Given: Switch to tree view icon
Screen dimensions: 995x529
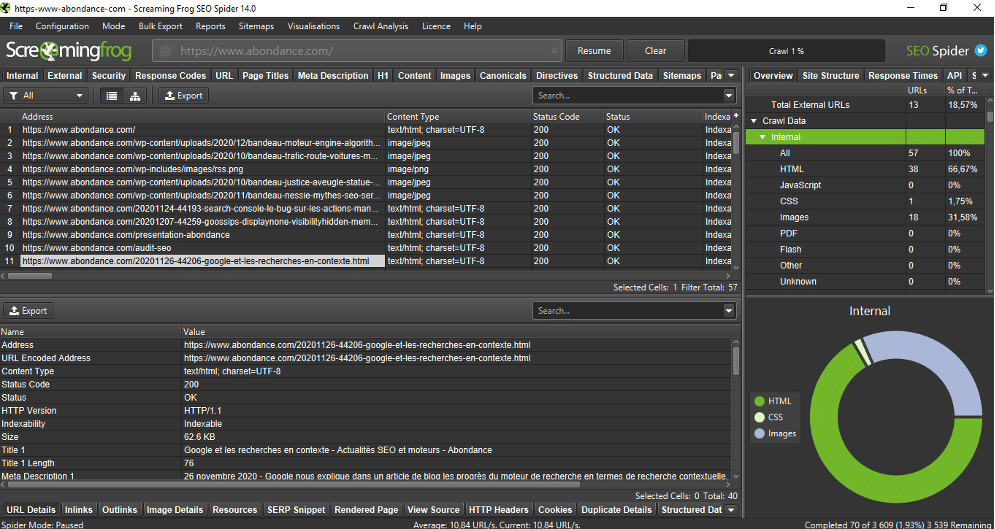Looking at the screenshot, I should tap(135, 96).
